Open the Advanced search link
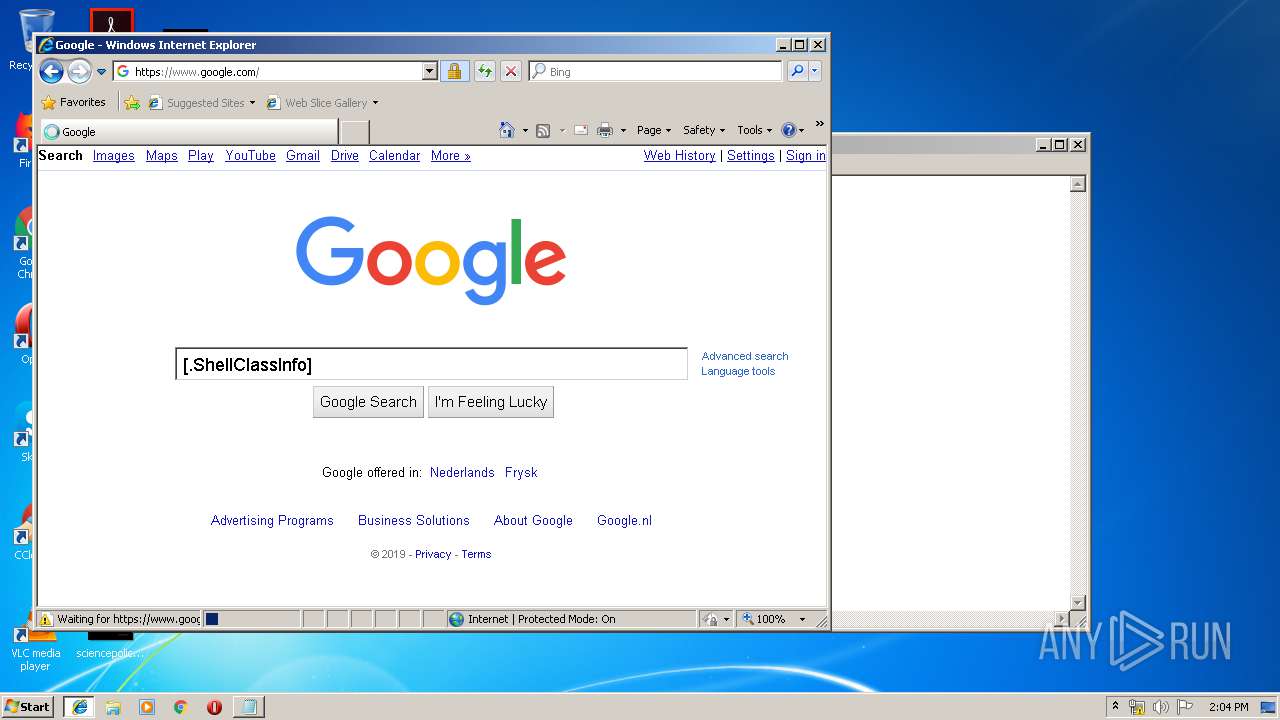This screenshot has height=720, width=1280. click(745, 356)
